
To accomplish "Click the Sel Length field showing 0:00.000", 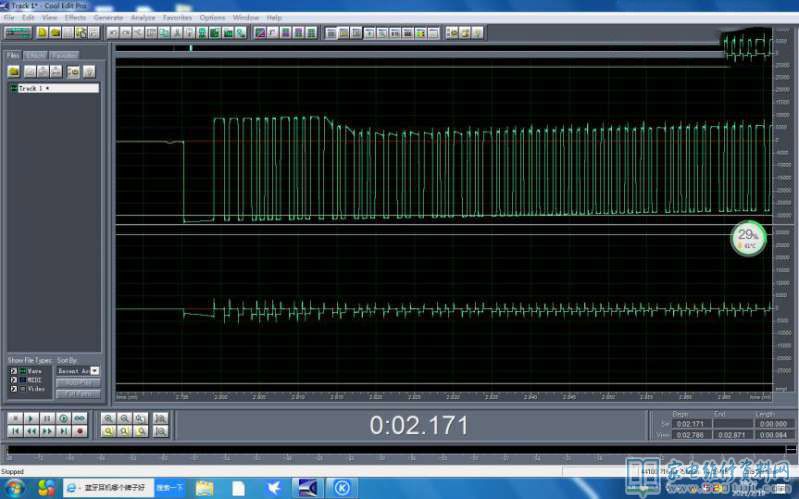I will coord(773,424).
